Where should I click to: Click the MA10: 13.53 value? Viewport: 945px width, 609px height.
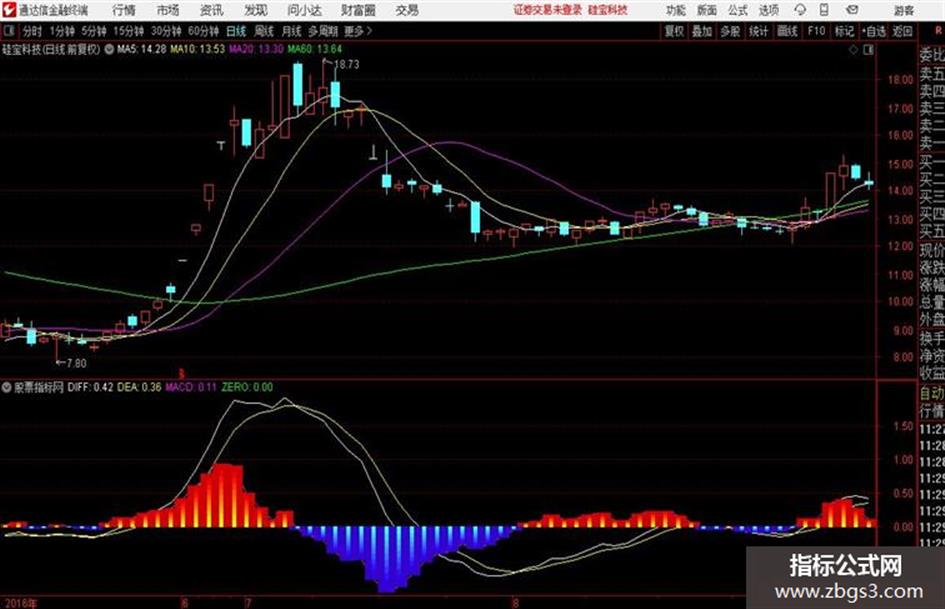(198, 49)
